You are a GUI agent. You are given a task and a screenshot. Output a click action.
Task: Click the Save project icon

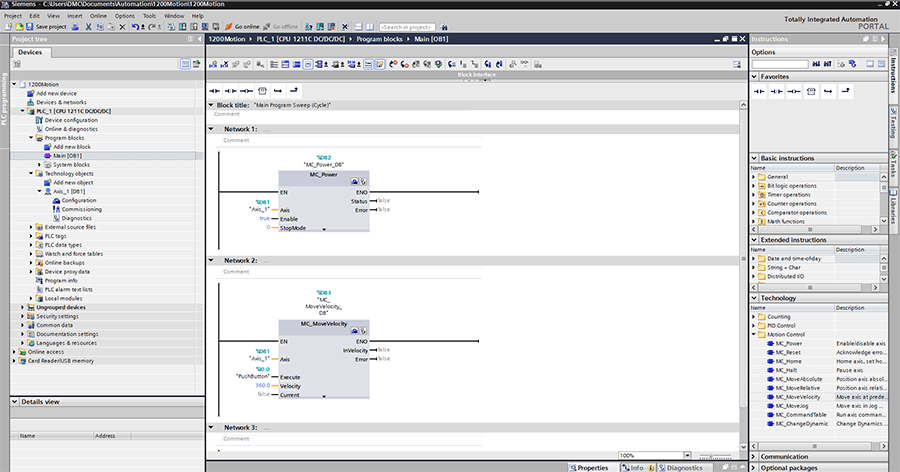[x=29, y=26]
